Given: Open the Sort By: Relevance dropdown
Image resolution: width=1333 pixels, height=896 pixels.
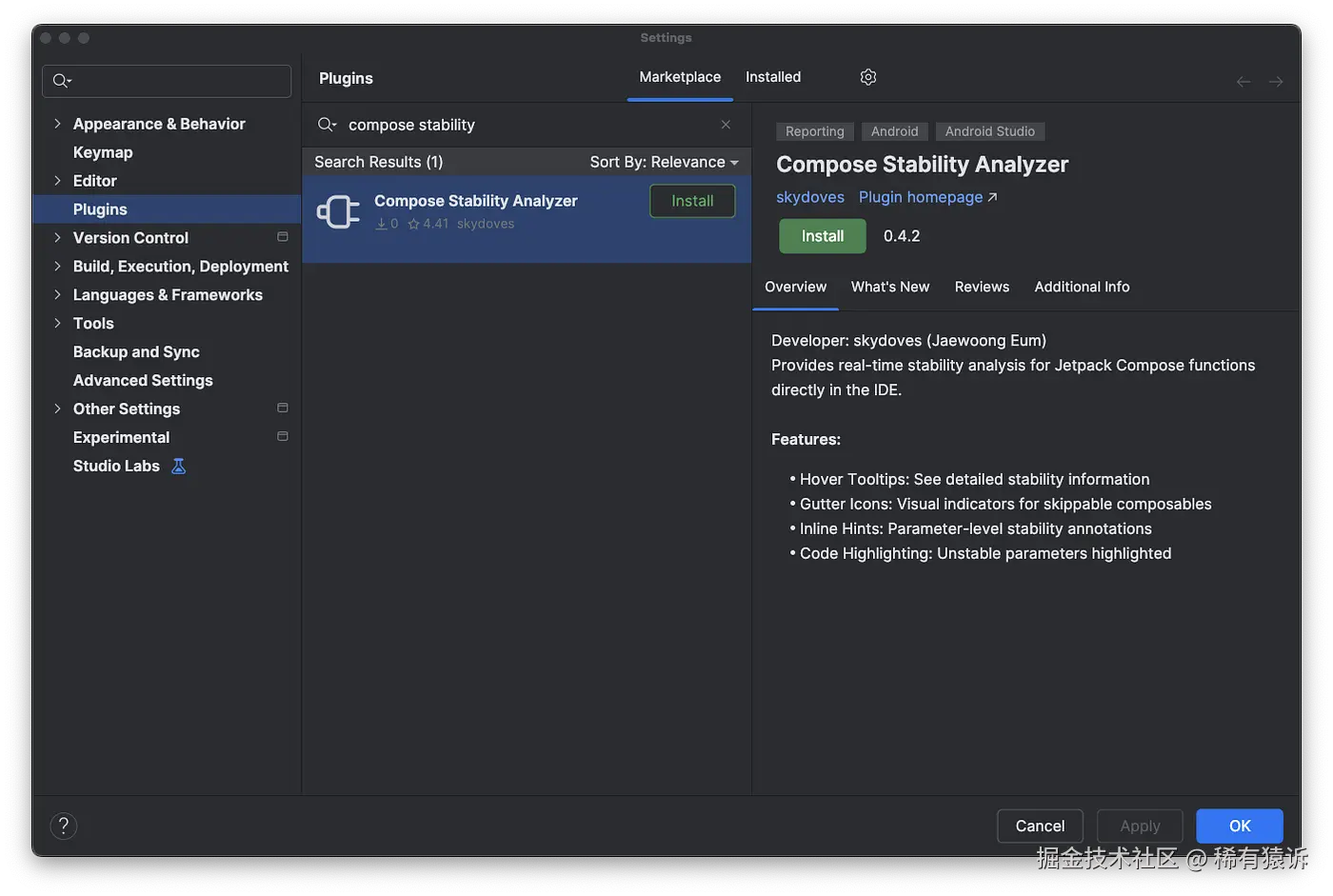Looking at the screenshot, I should pyautogui.click(x=664, y=162).
